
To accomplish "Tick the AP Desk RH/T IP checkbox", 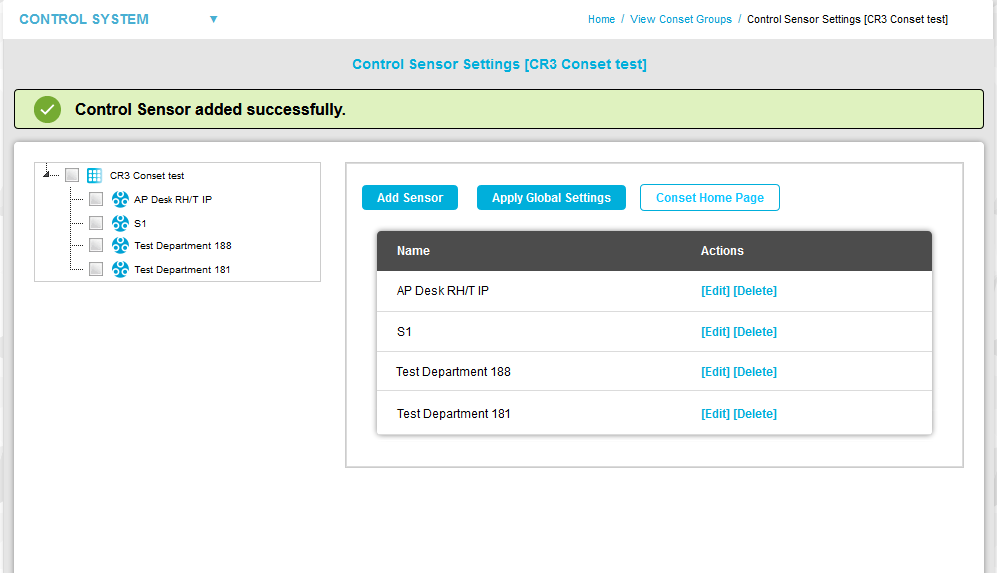I will coord(96,199).
